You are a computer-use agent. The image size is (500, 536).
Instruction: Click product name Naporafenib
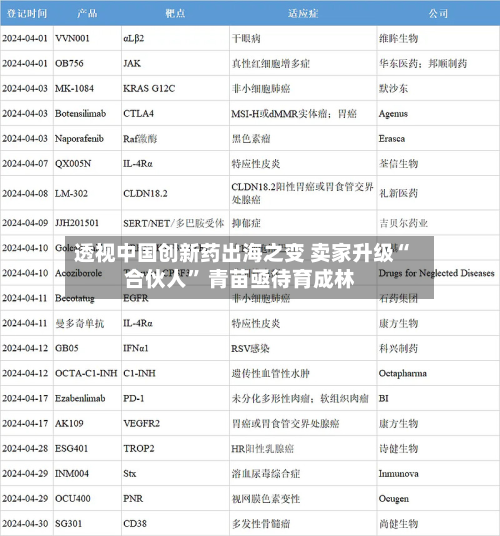(79, 138)
